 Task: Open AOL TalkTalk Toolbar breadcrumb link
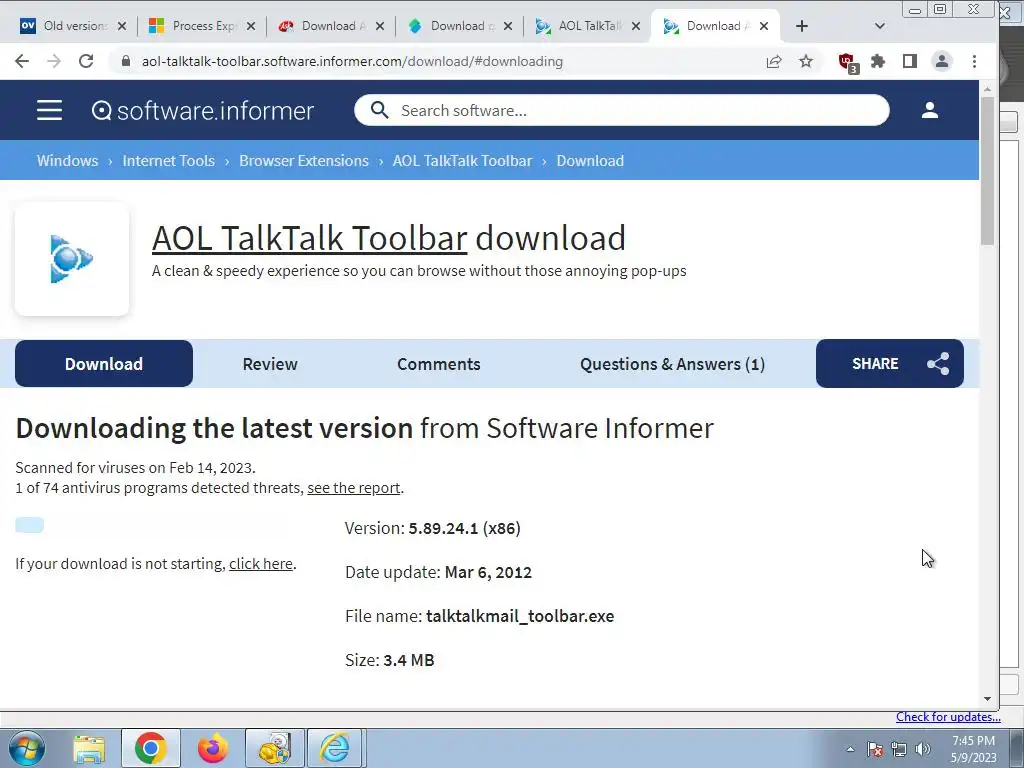[x=462, y=161]
